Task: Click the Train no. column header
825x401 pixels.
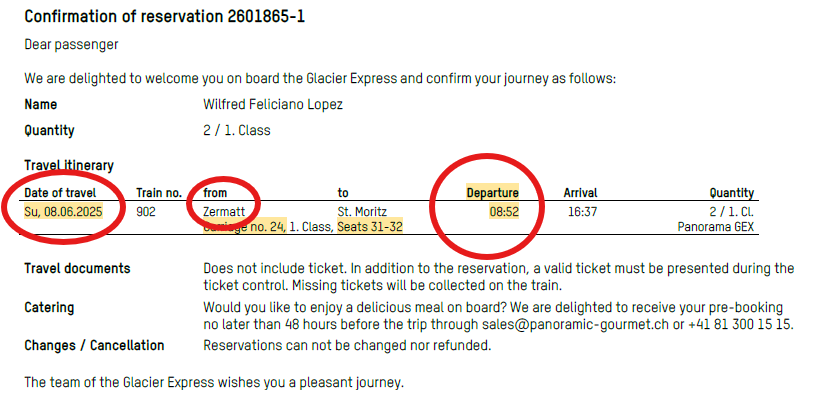Action: pyautogui.click(x=159, y=193)
